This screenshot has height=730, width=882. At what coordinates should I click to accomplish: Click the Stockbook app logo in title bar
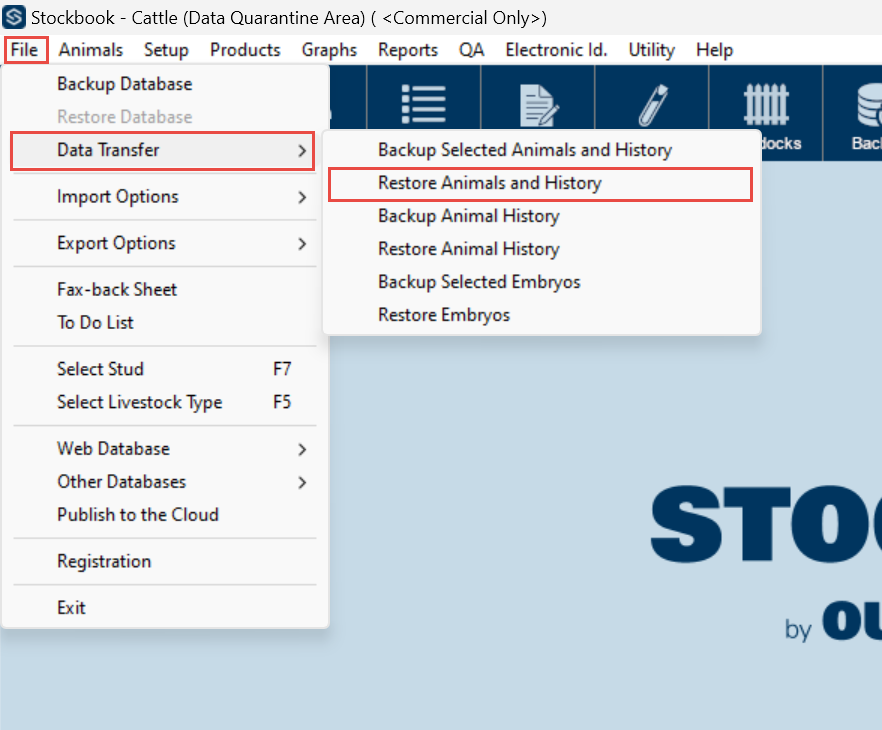coord(14,17)
